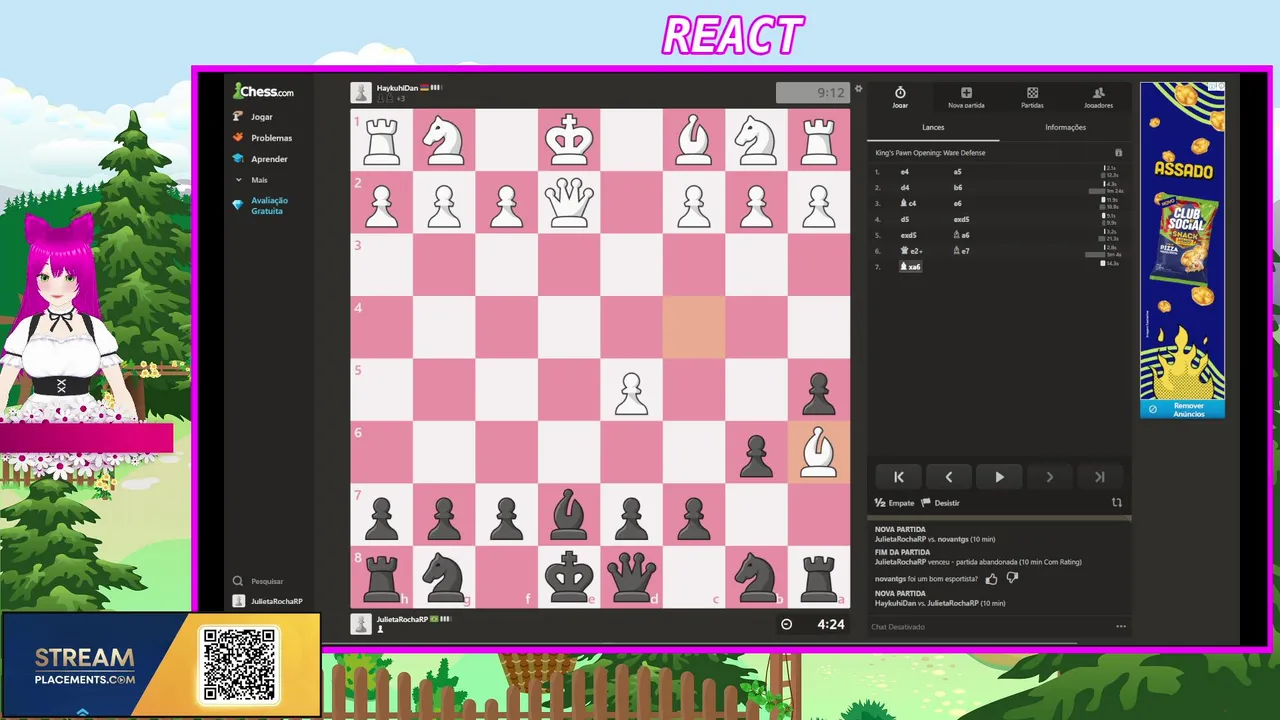The image size is (1280, 720).
Task: Select the white king on e1
Action: pyautogui.click(x=569, y=140)
